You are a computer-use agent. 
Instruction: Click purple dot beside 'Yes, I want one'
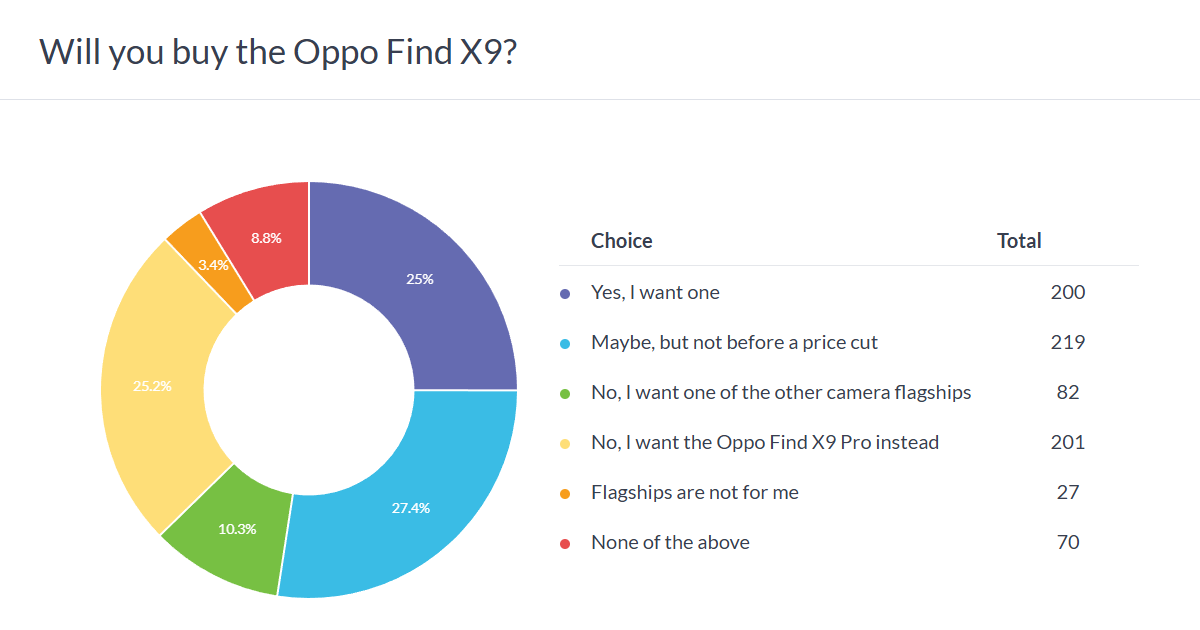point(565,294)
